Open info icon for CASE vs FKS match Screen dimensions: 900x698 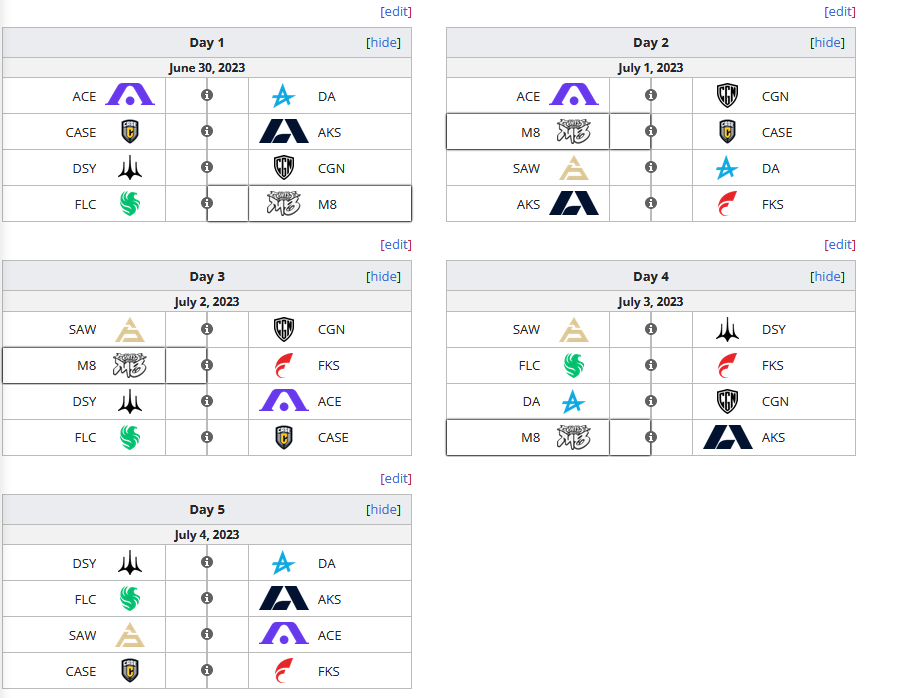tap(207, 671)
